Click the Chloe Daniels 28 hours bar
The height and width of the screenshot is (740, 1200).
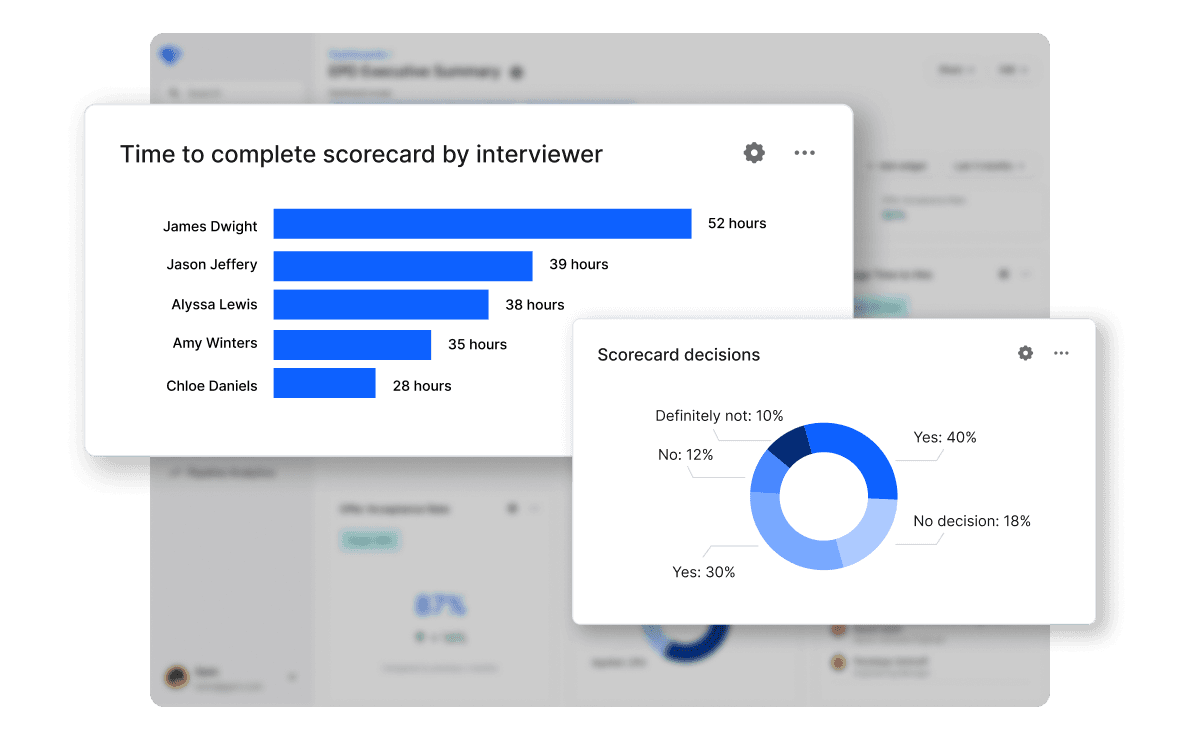coord(324,384)
